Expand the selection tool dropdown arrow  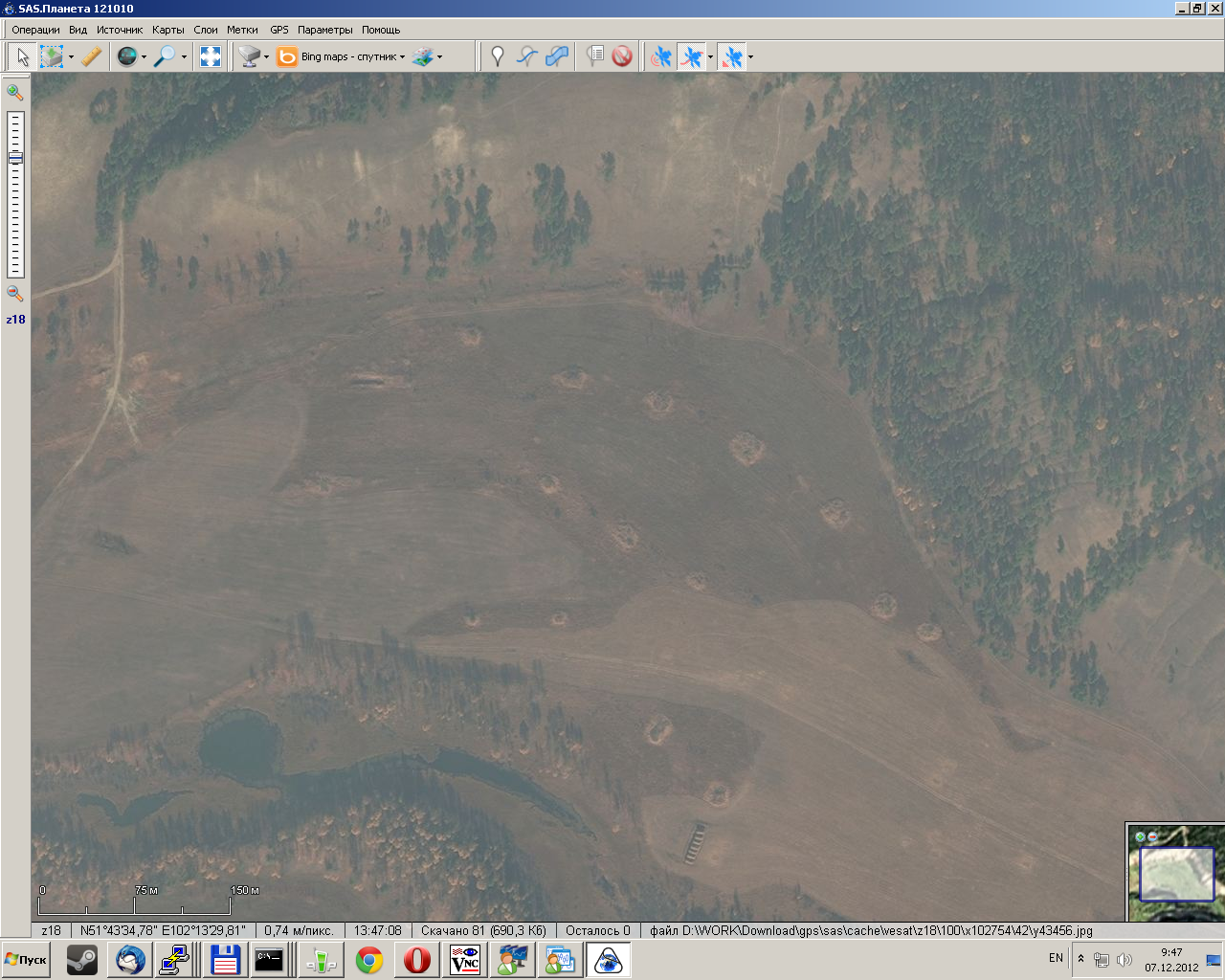point(71,57)
